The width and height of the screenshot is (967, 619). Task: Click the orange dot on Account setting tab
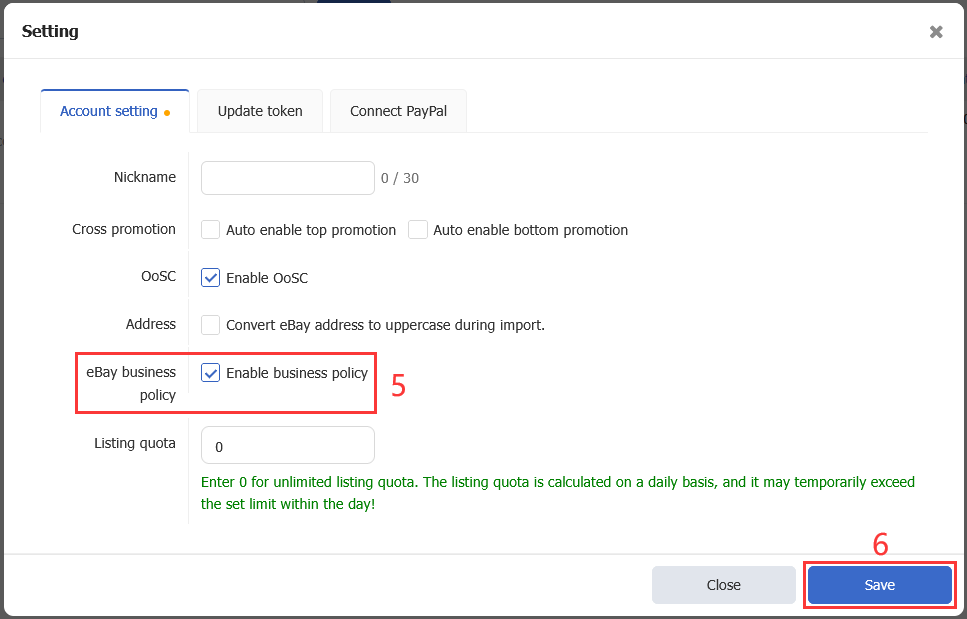(167, 113)
